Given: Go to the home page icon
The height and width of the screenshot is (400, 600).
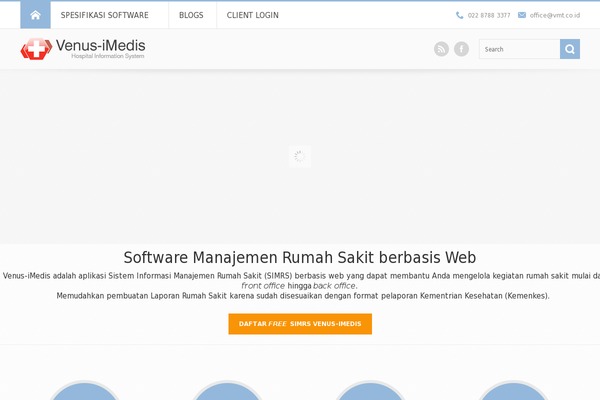Looking at the screenshot, I should [x=35, y=15].
